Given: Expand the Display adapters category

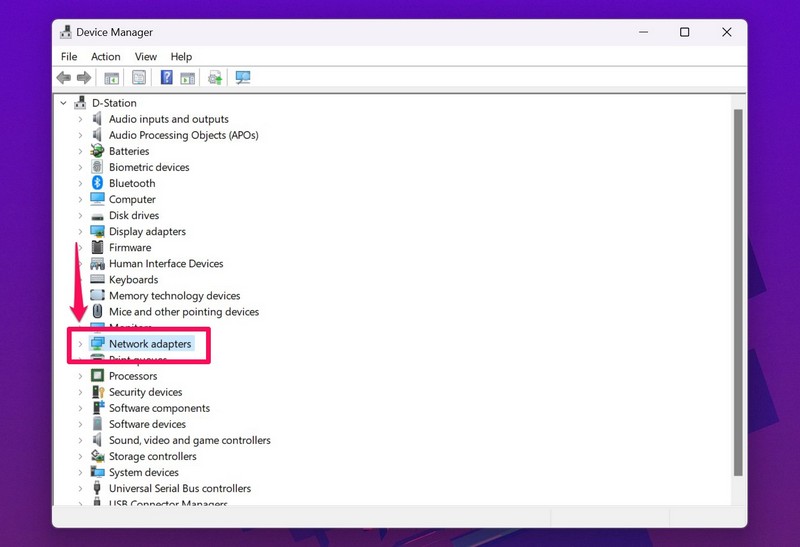Looking at the screenshot, I should 80,231.
